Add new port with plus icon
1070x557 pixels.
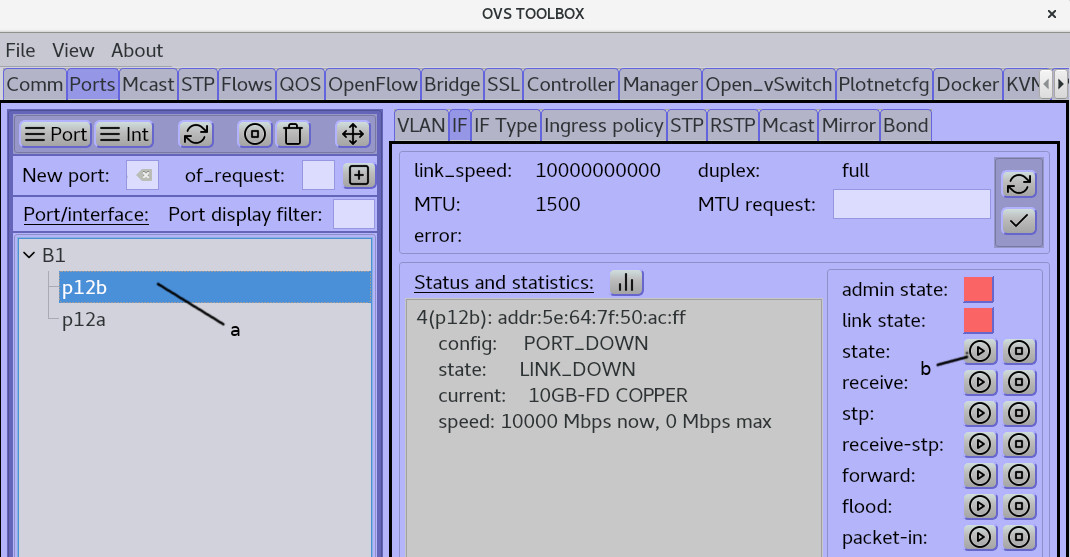pos(359,175)
